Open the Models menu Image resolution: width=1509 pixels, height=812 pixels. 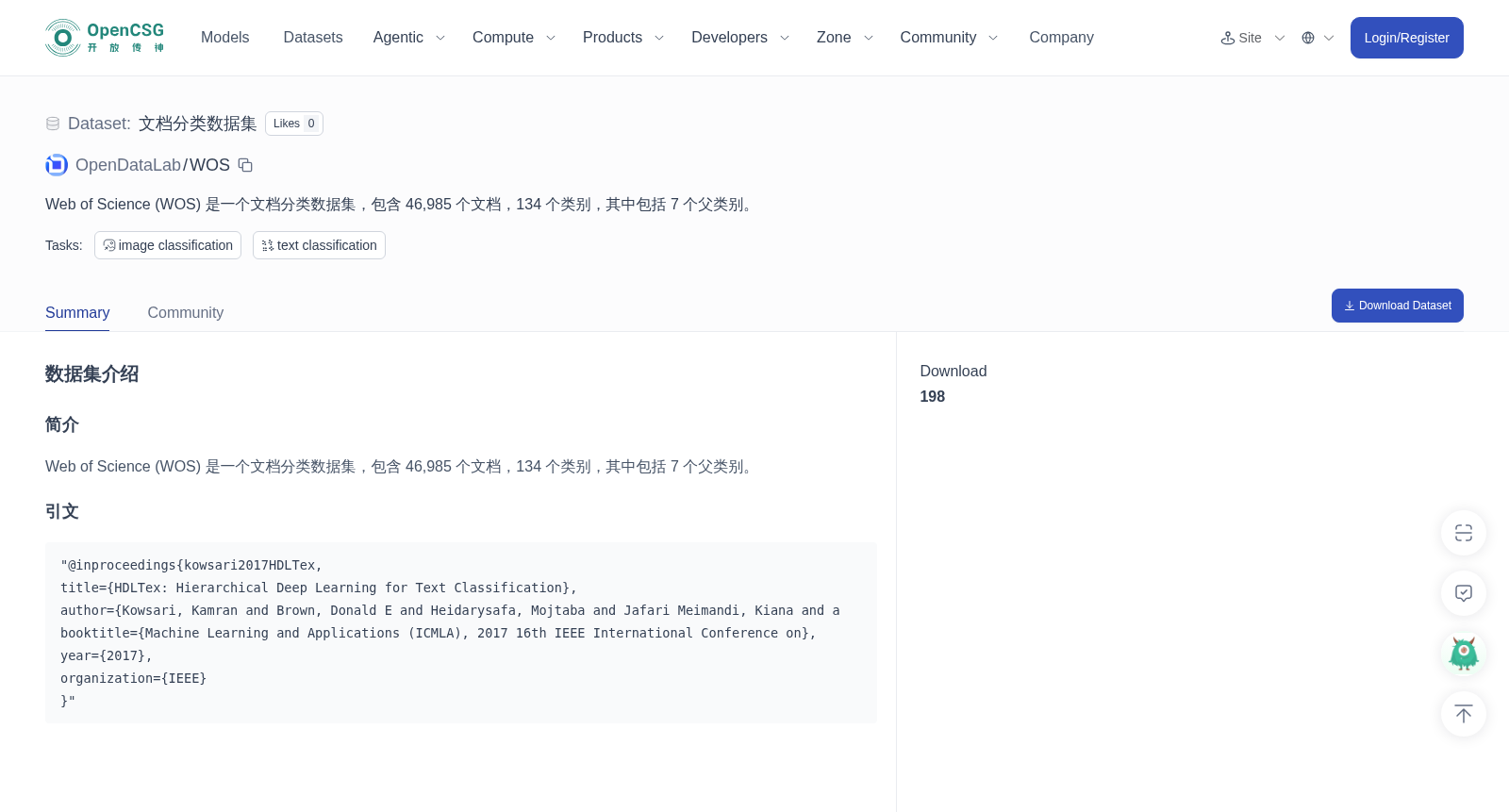pos(225,38)
